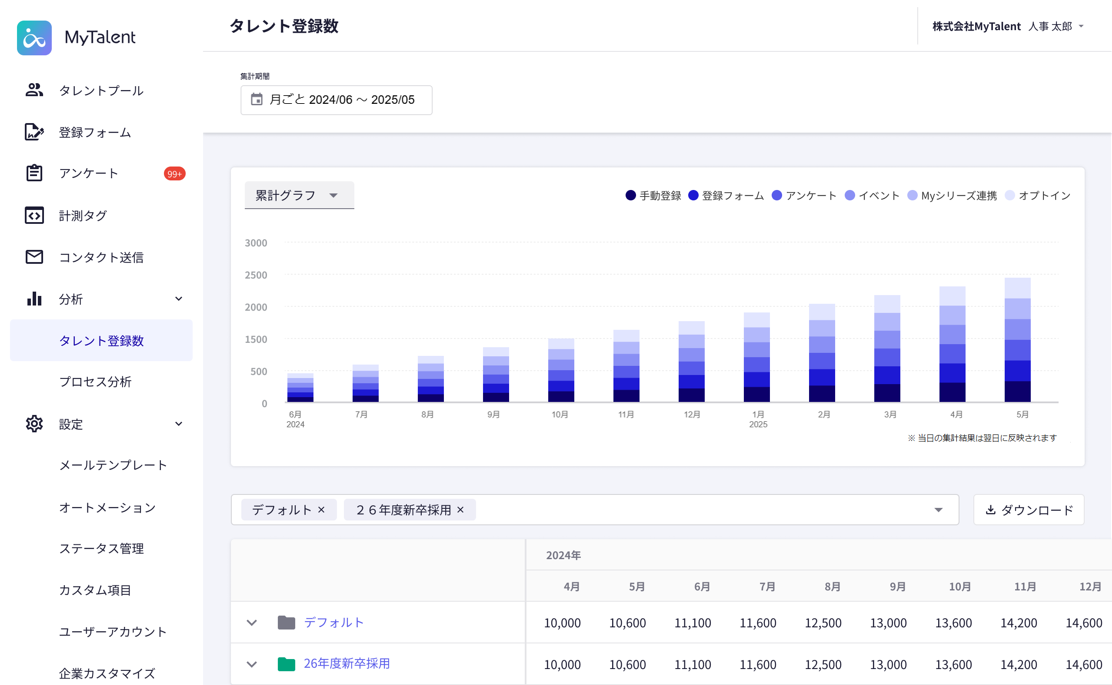Open メールテンプレート settings page
The image size is (1112, 685).
coord(113,465)
